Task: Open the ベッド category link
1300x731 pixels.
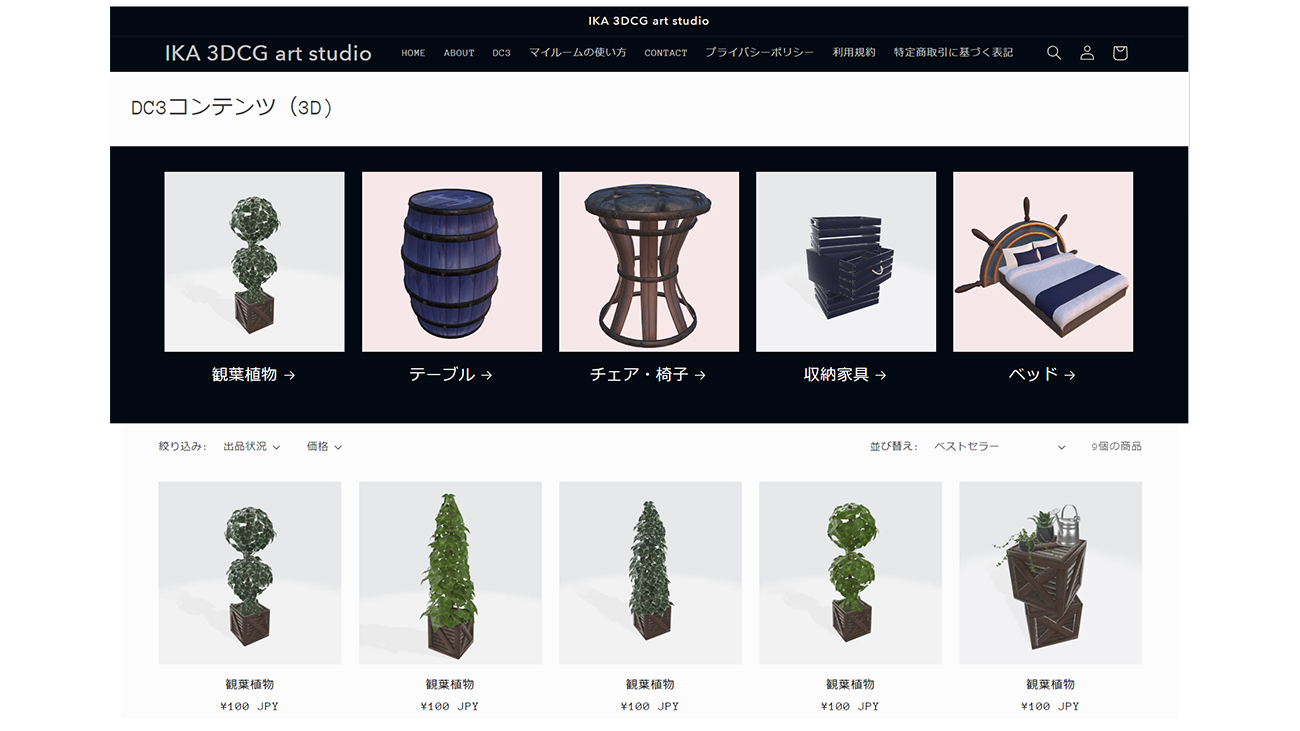Action: [x=1042, y=375]
